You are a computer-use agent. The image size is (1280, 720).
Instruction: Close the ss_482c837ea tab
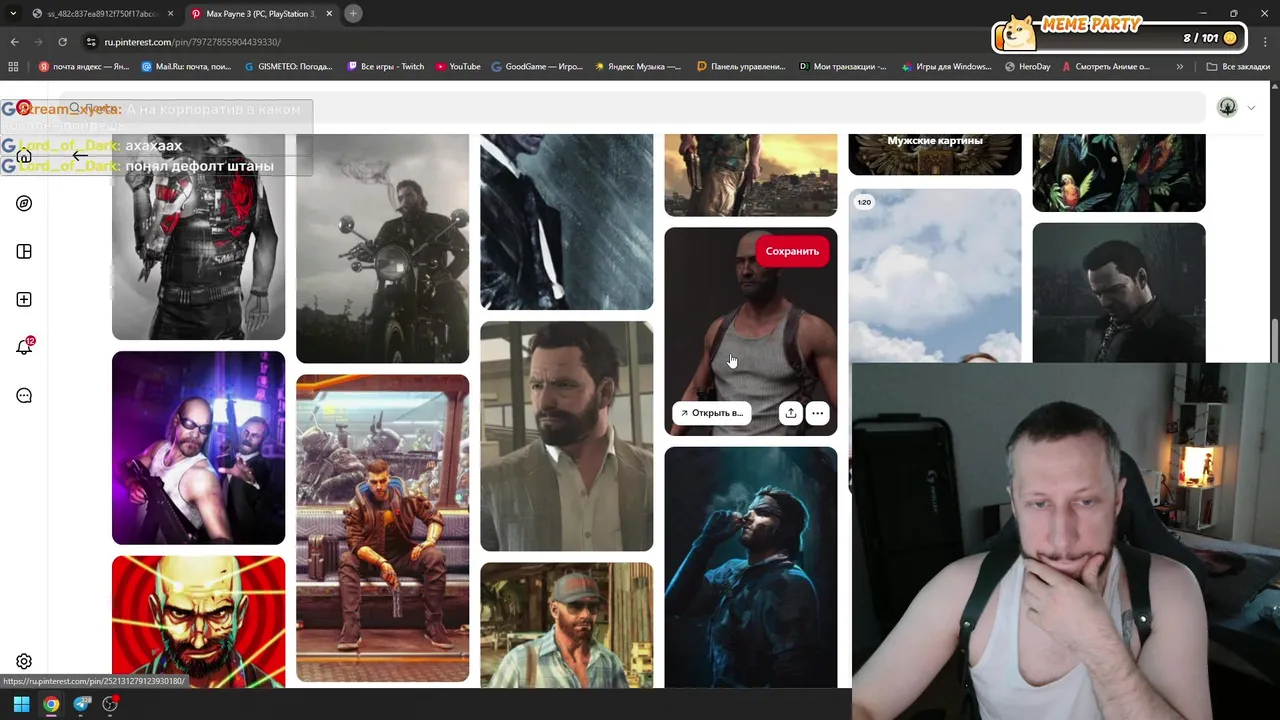pos(170,14)
